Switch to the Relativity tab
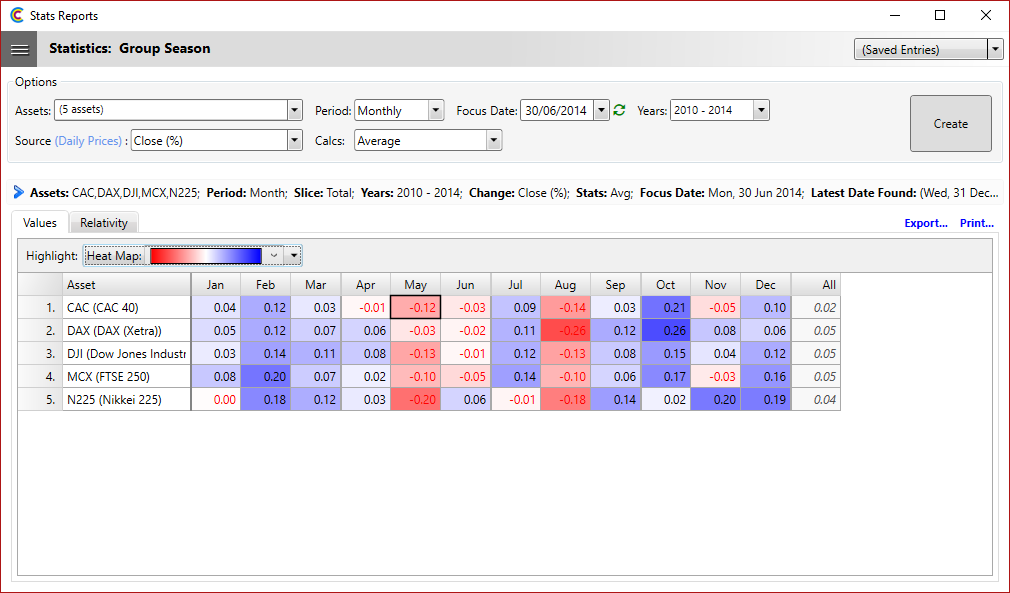This screenshot has height=593, width=1010. click(104, 223)
